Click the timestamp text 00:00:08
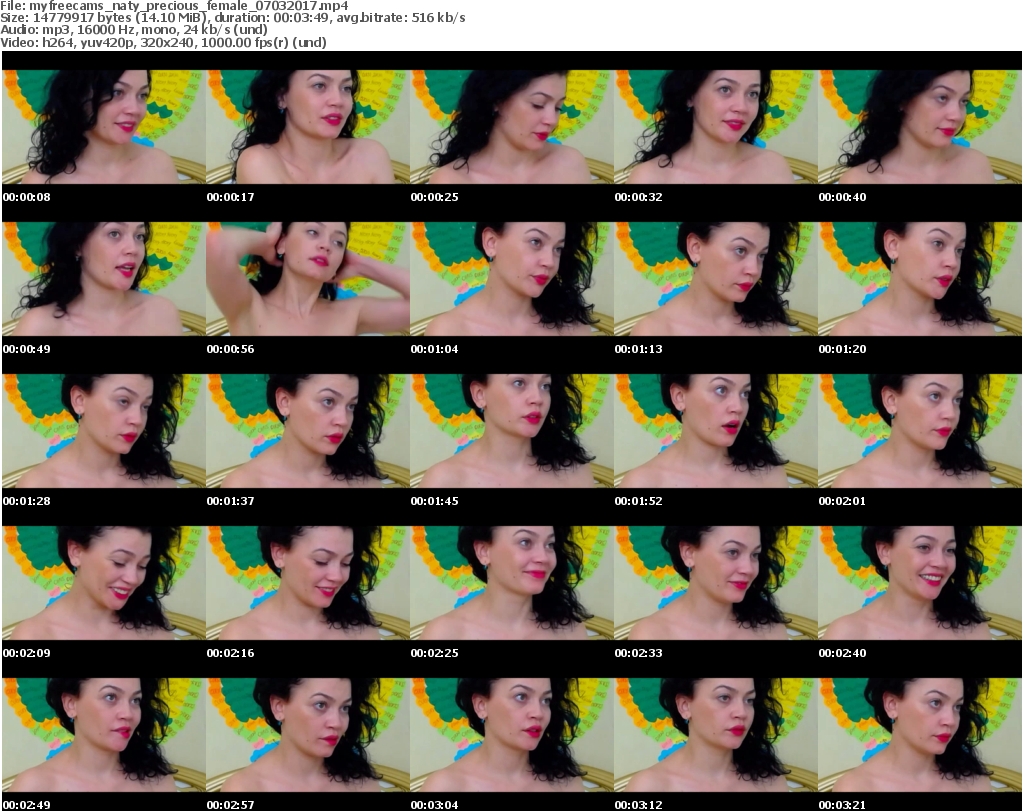The width and height of the screenshot is (1024, 811). pos(27,197)
